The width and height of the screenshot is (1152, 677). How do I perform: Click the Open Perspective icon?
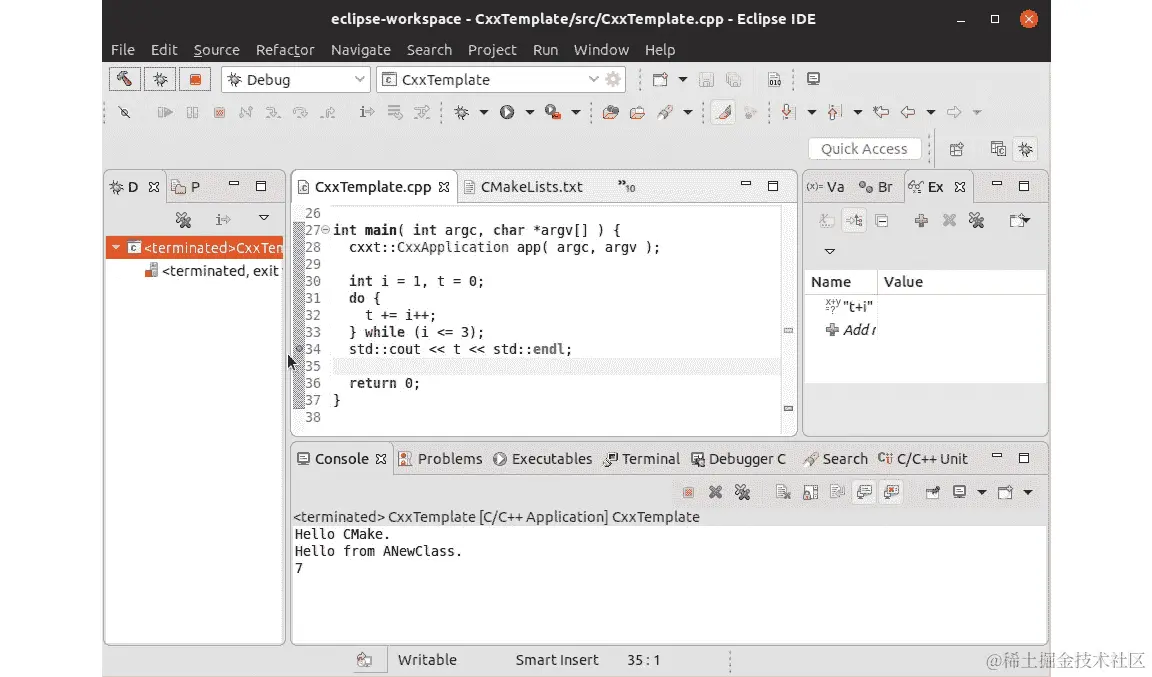click(x=956, y=149)
